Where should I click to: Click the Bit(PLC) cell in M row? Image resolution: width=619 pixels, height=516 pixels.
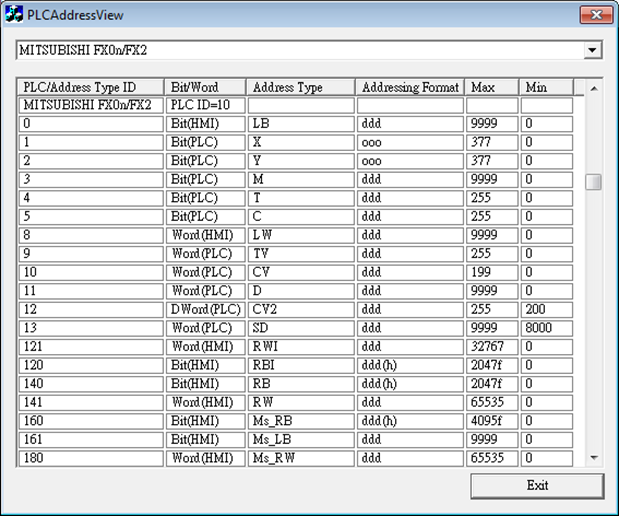tap(206, 179)
